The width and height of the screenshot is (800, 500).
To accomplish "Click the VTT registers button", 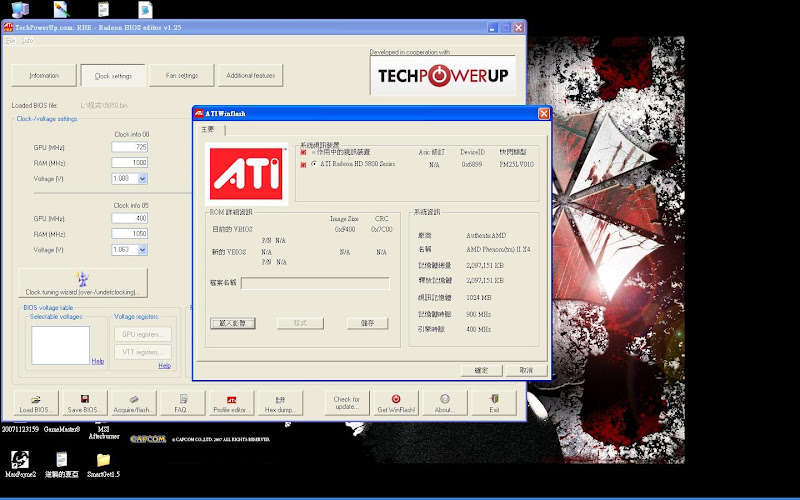I will point(143,352).
